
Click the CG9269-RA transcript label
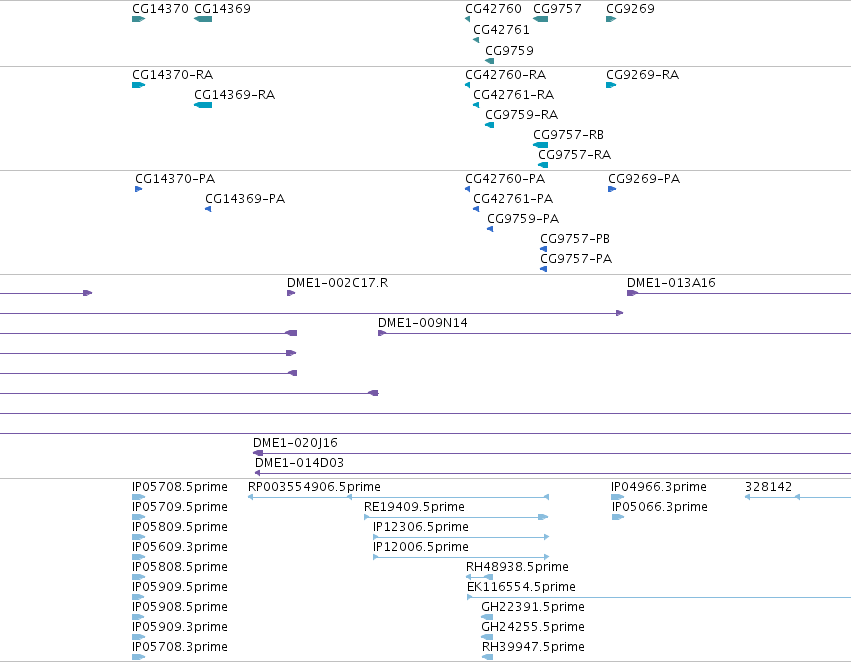point(643,75)
